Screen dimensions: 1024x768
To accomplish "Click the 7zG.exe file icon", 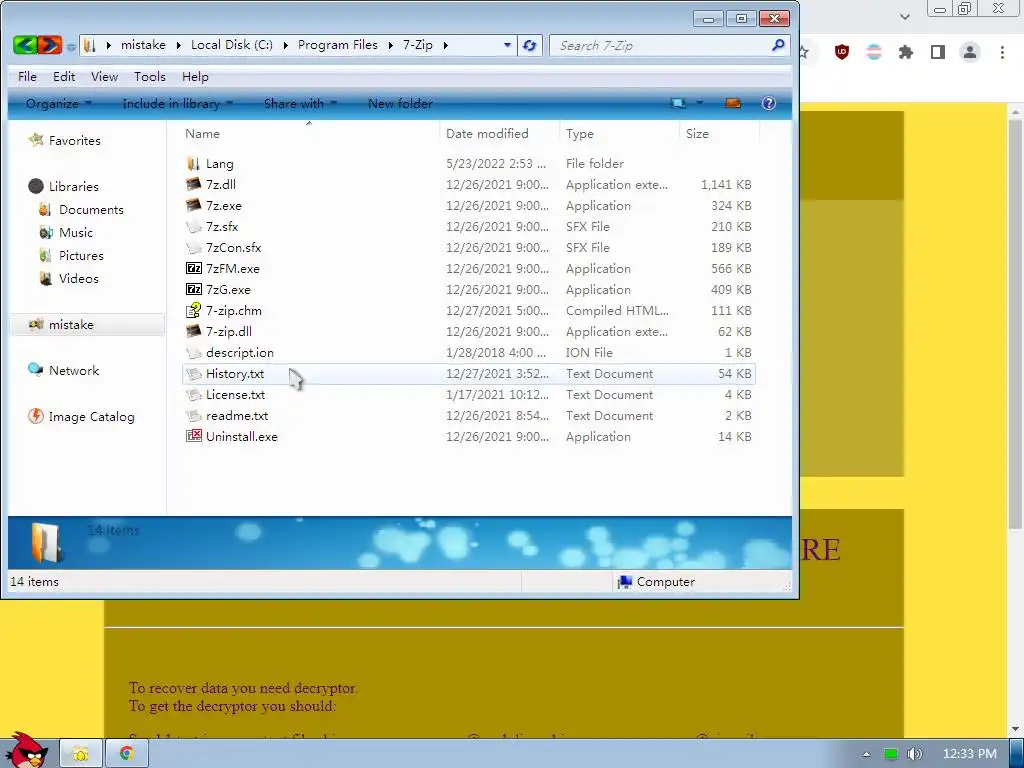I will (x=193, y=289).
